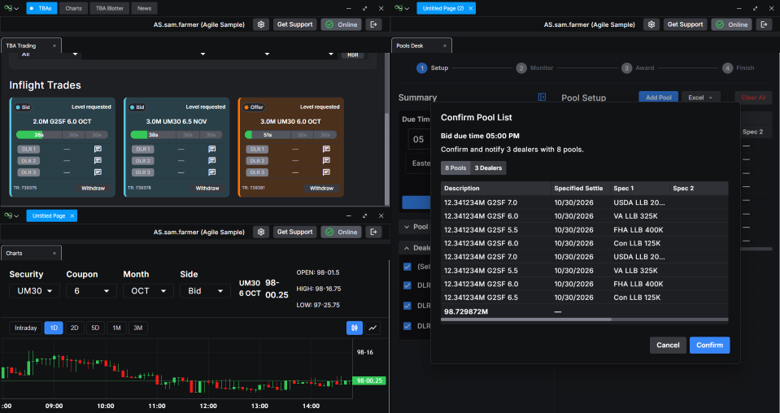Click progress timer on UM30 6.0 OCT card
Image resolution: width=780 pixels, height=413 pixels.
[291, 135]
